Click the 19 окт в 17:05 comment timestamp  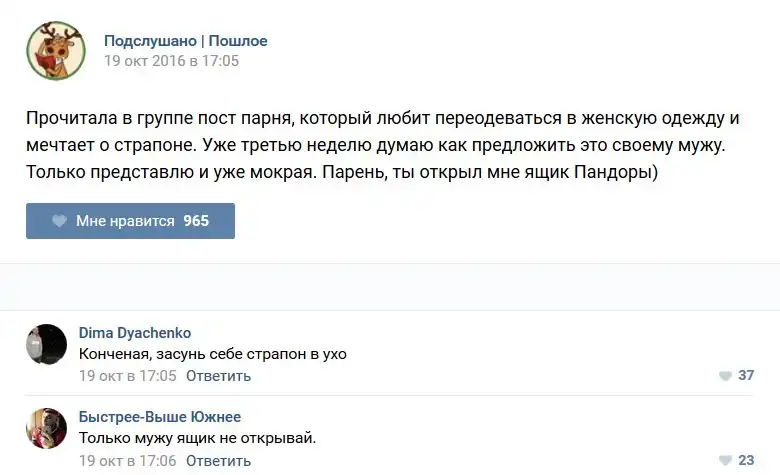[x=127, y=376]
